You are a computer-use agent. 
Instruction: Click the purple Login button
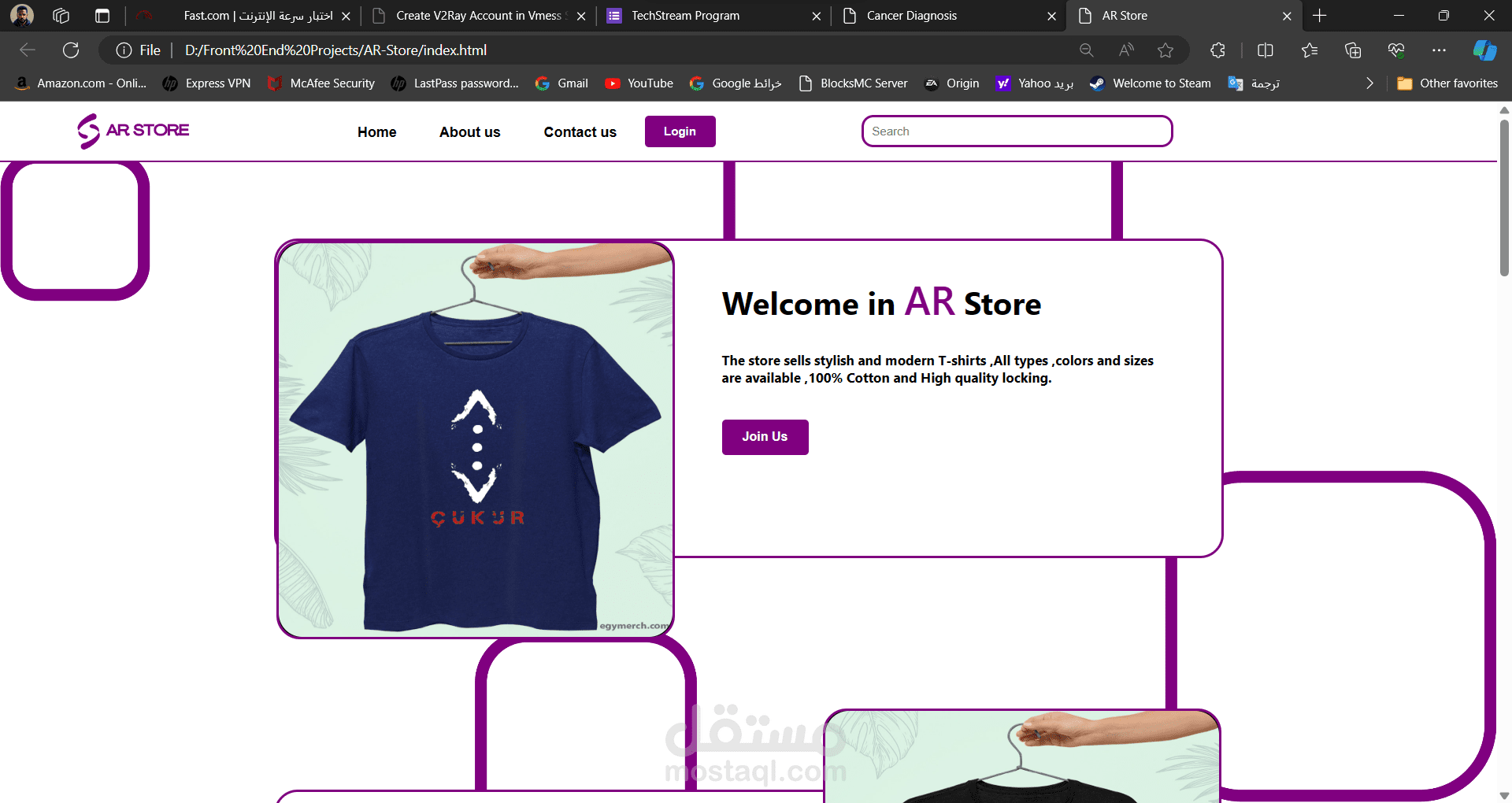pyautogui.click(x=680, y=131)
